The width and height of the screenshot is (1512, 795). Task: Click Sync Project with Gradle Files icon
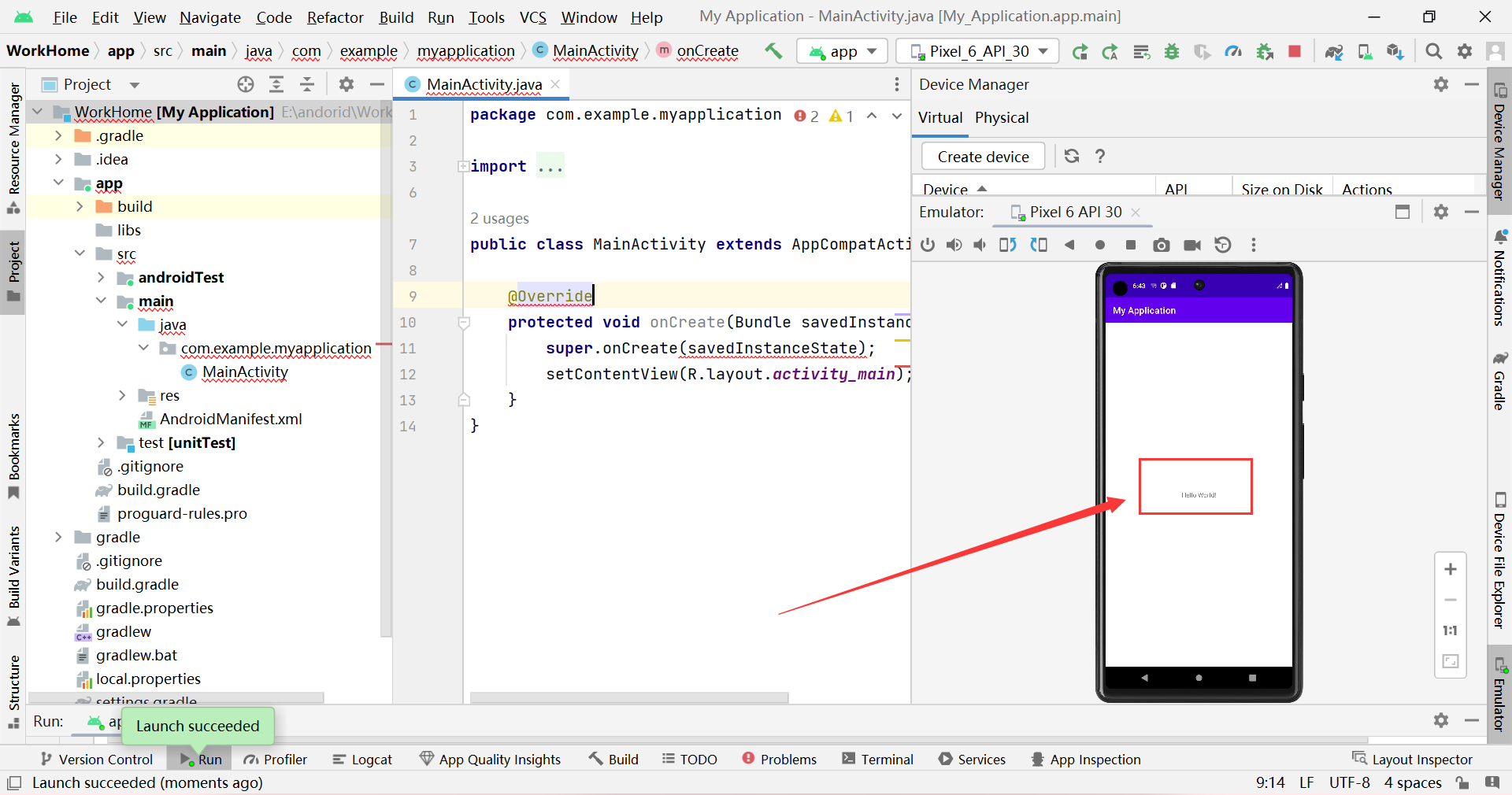[x=1333, y=51]
